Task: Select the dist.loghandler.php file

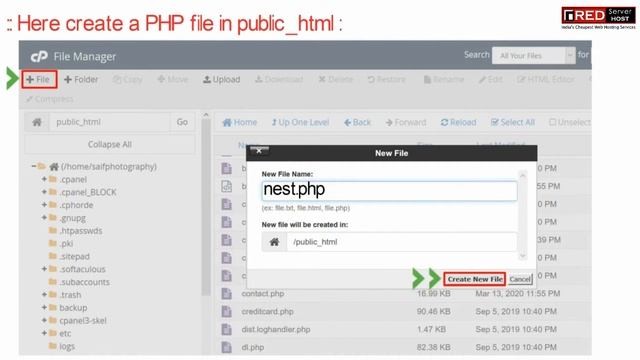Action: pos(276,329)
